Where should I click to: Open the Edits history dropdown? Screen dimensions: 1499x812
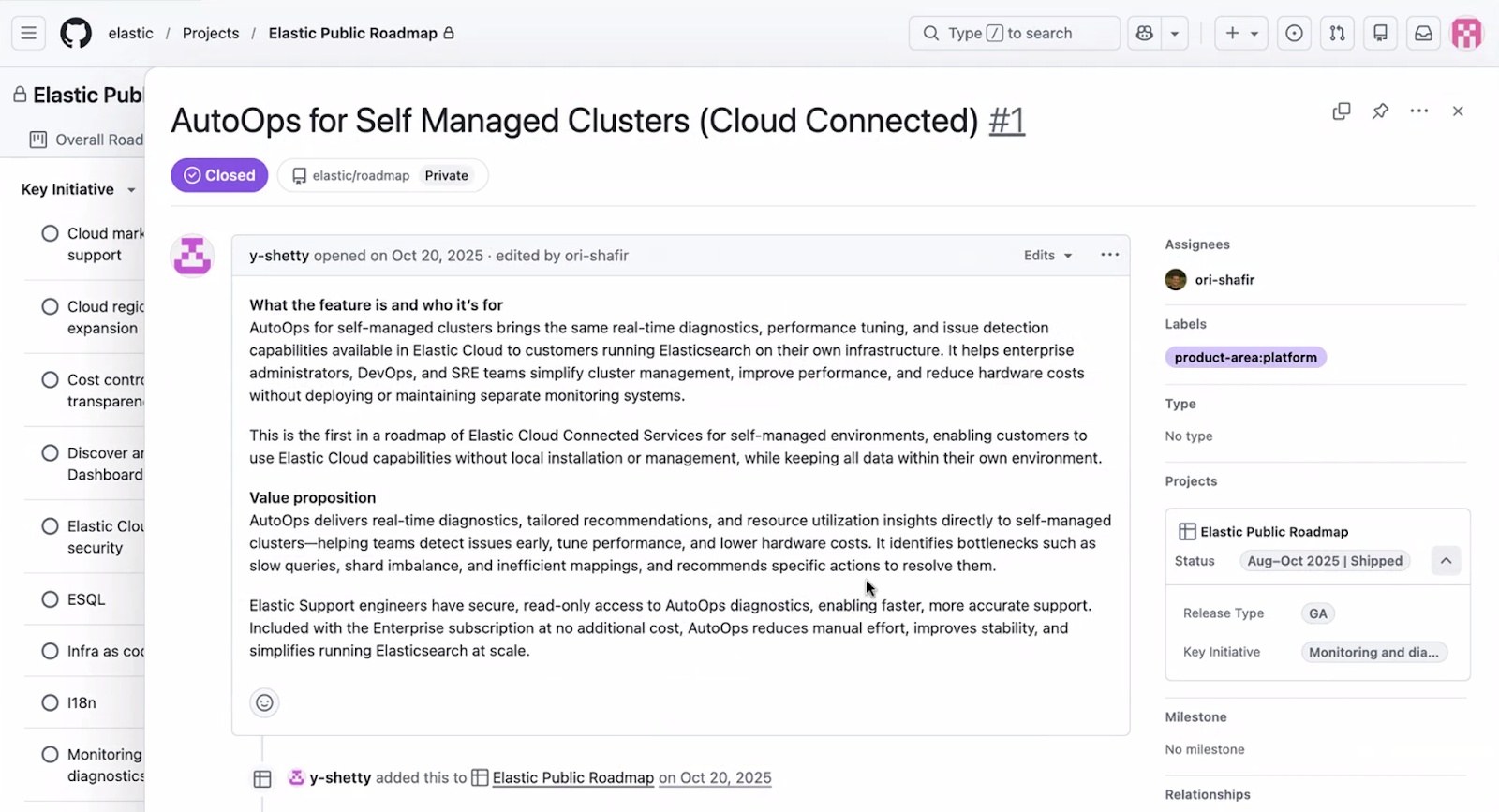pos(1047,255)
